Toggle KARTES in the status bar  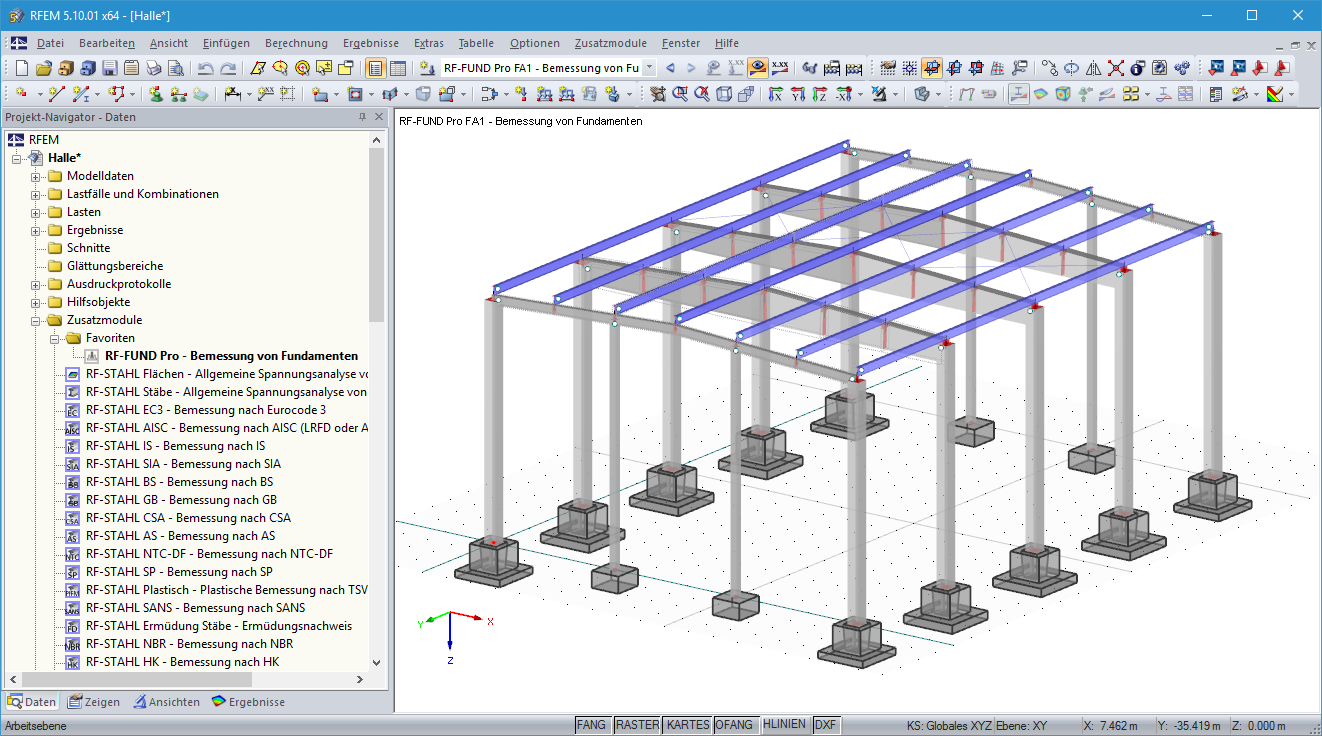[x=688, y=725]
